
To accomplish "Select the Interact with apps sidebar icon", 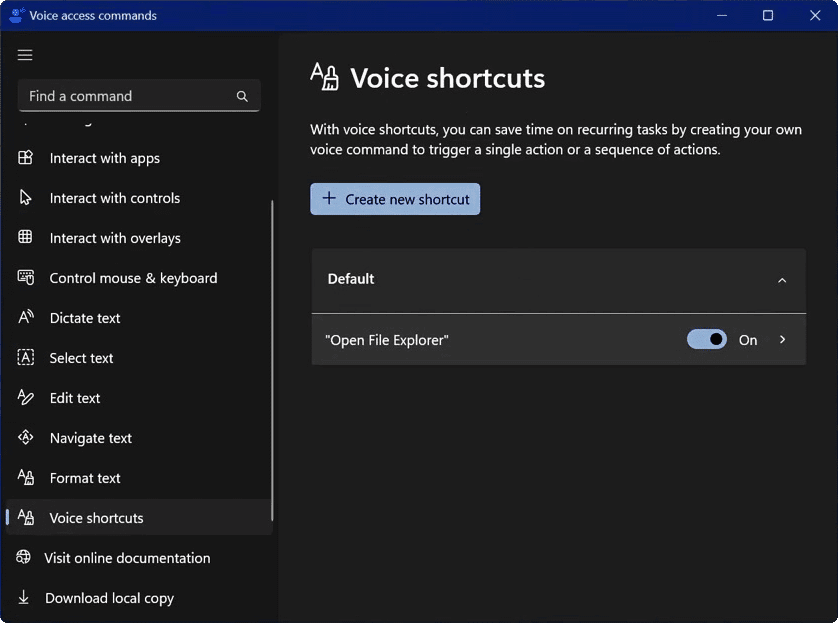I will tap(25, 158).
